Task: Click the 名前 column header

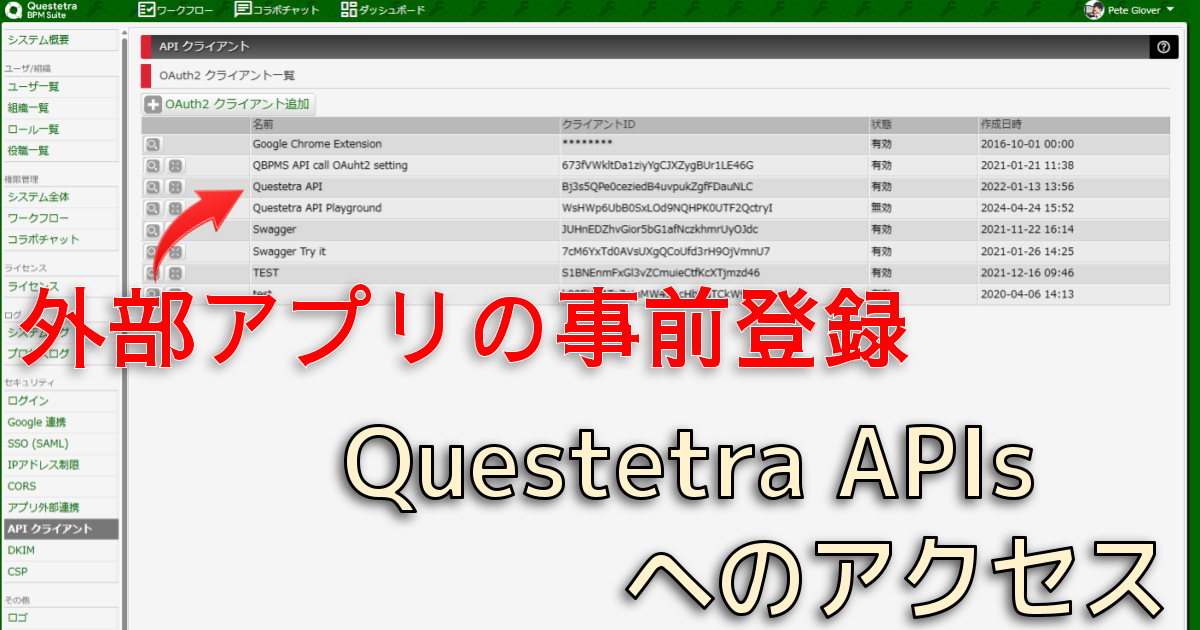Action: pos(404,125)
